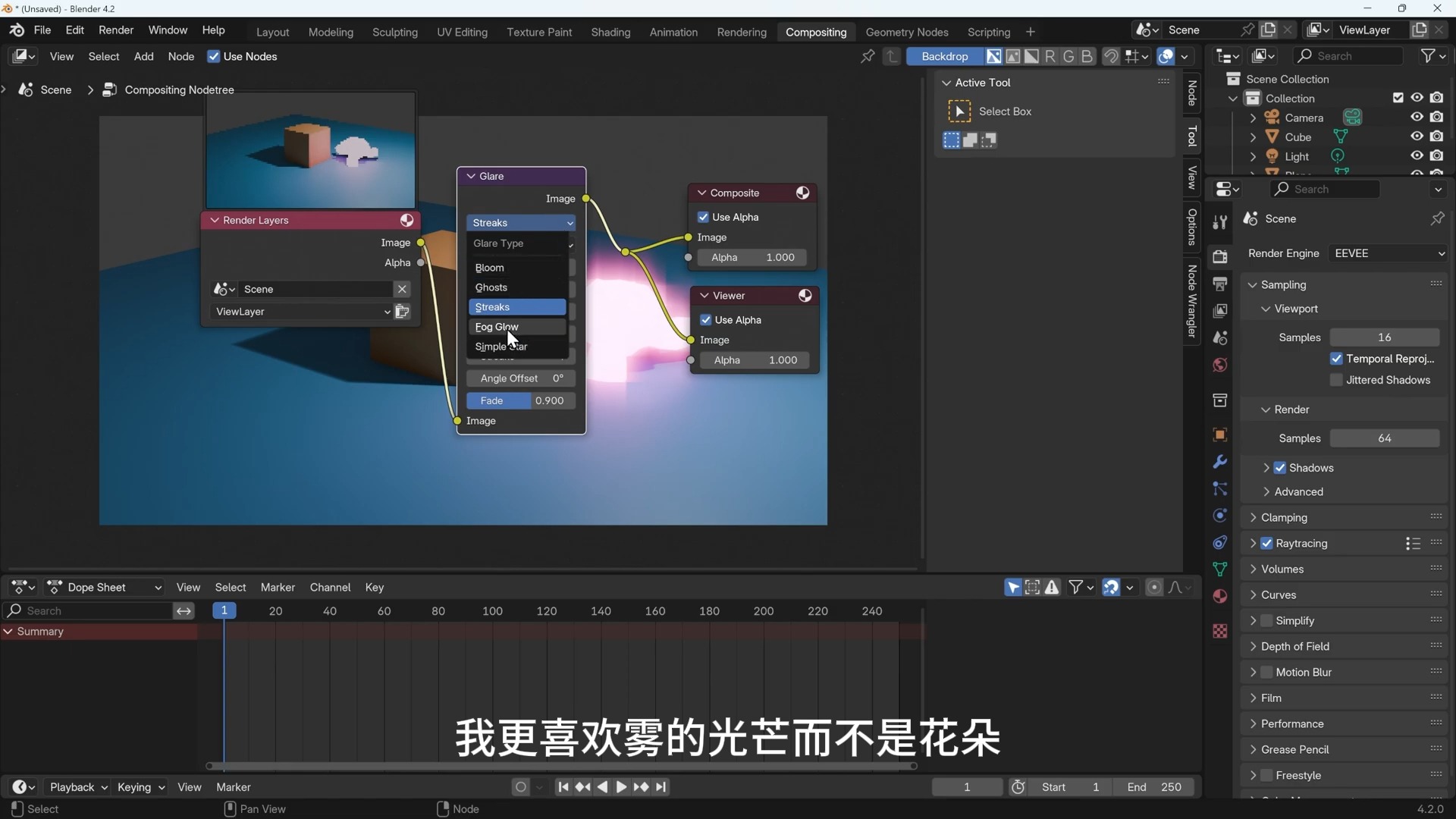The height and width of the screenshot is (819, 1456).
Task: Hide the Cube in the outliner
Action: (x=1417, y=136)
